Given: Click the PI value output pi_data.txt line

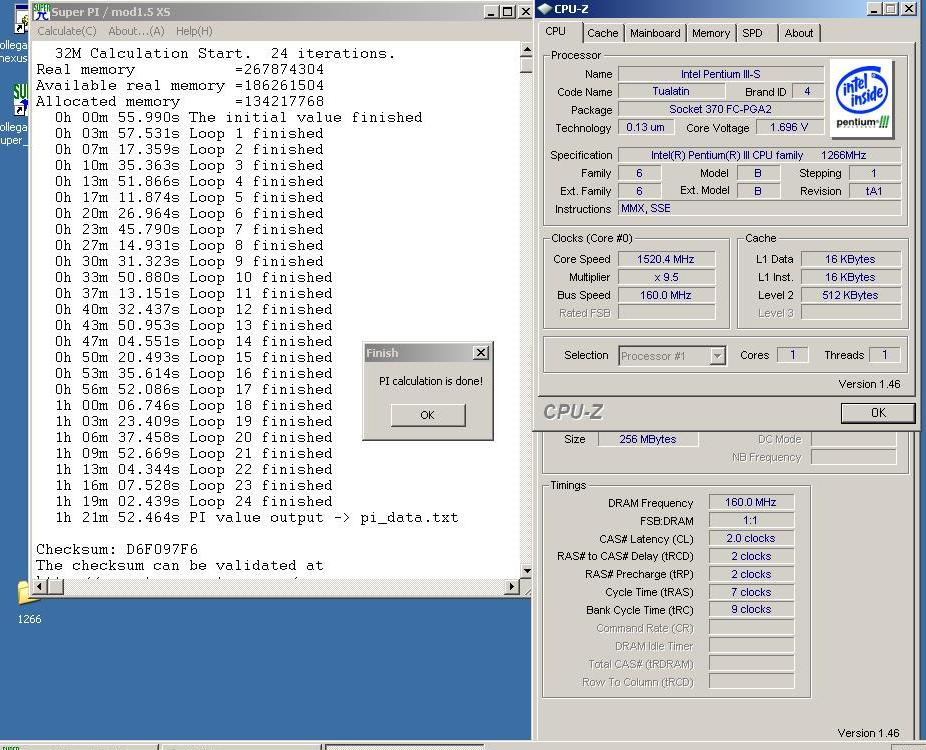Looking at the screenshot, I should 257,517.
